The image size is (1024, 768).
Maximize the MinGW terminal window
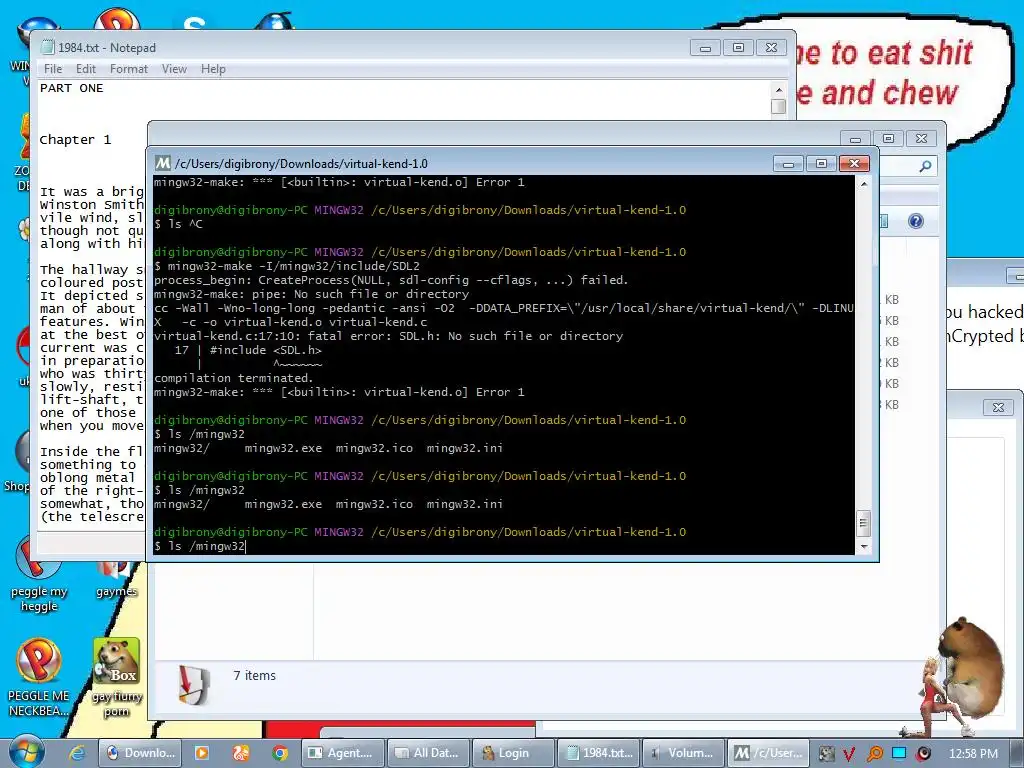[x=821, y=163]
